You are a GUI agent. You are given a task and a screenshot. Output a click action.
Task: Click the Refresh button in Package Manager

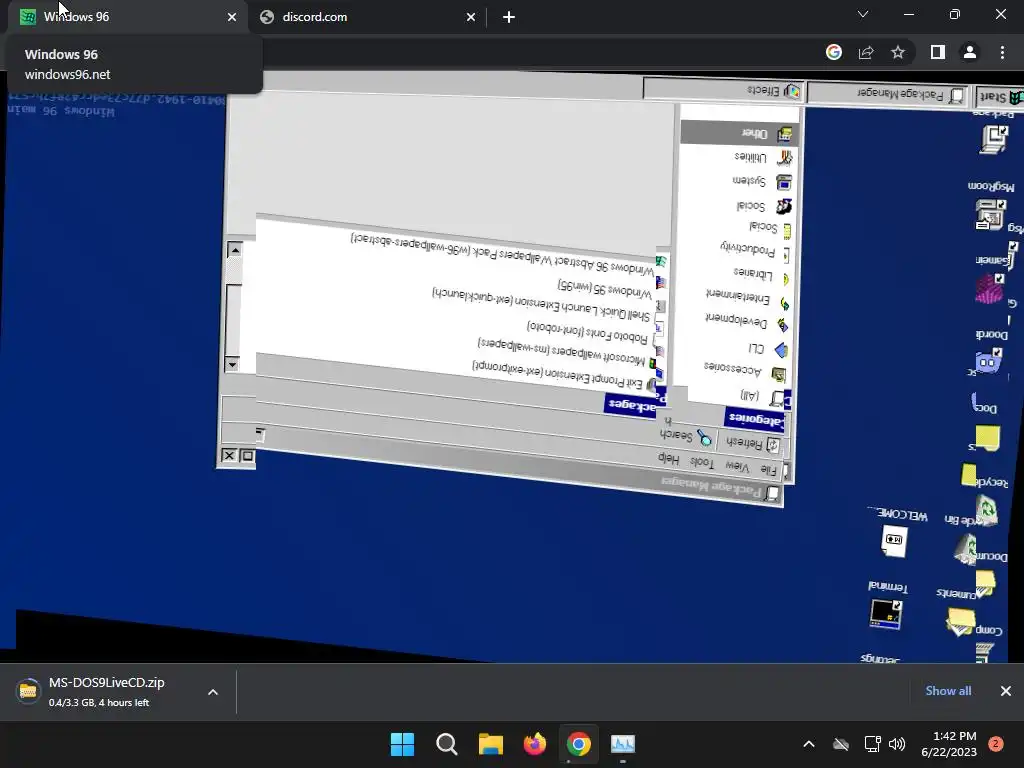tap(753, 443)
